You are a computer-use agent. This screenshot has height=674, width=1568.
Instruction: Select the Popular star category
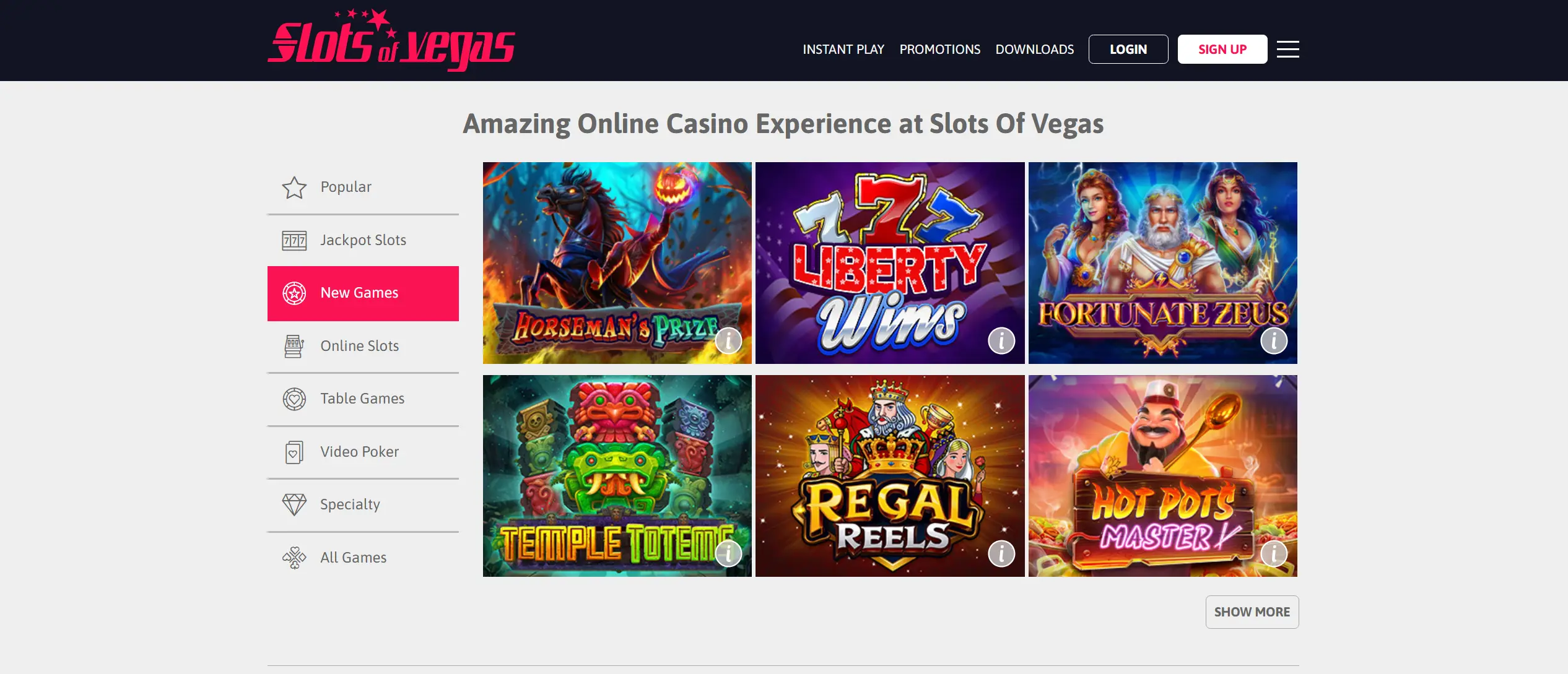click(x=363, y=187)
